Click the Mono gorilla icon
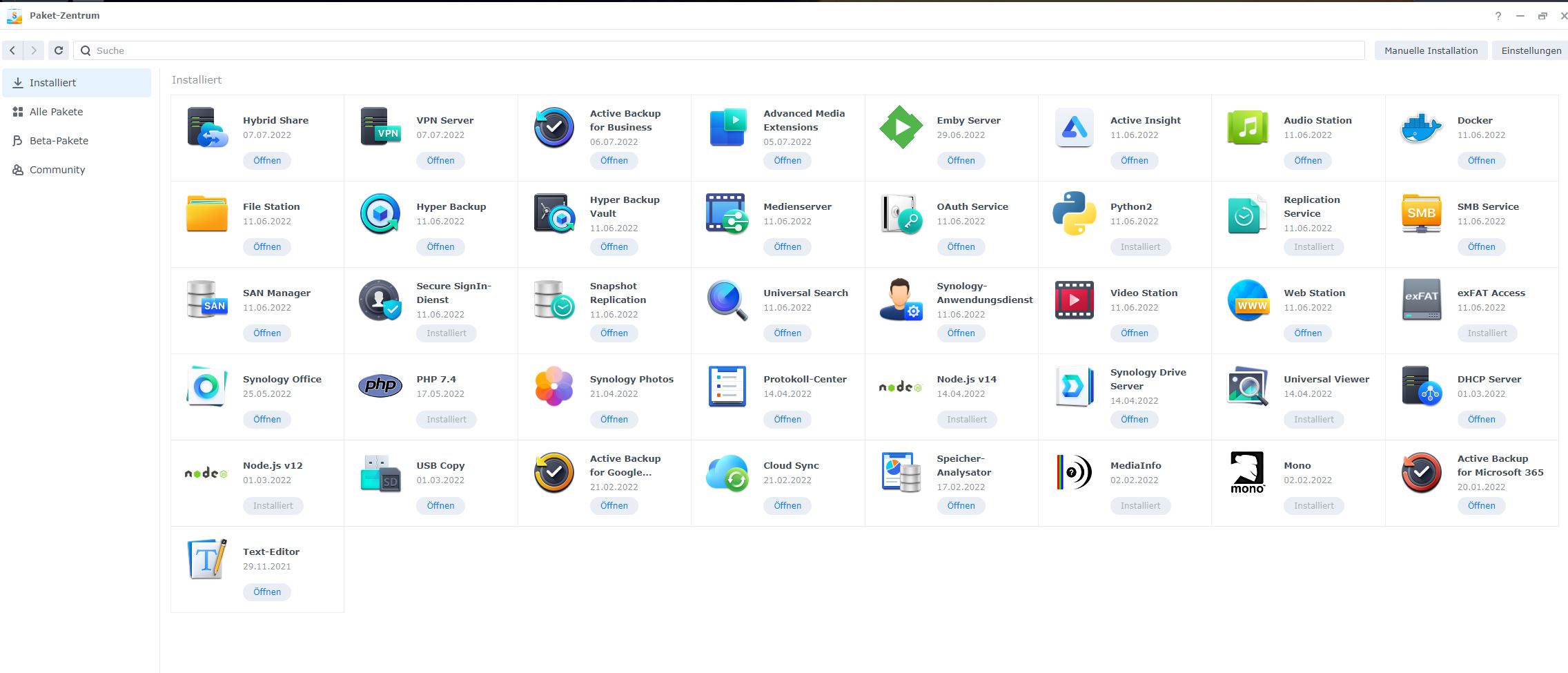Viewport: 1568px width, 673px height. pyautogui.click(x=1248, y=472)
